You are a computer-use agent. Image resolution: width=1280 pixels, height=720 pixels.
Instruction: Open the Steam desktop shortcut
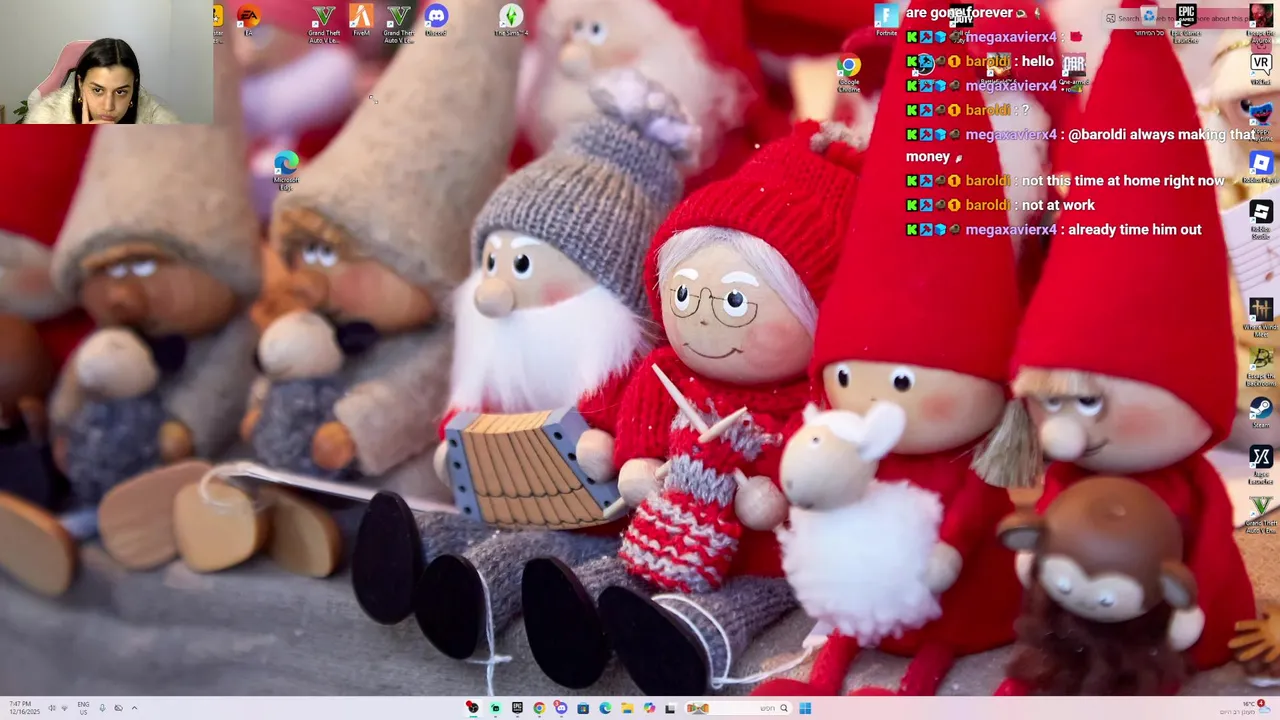(1261, 412)
